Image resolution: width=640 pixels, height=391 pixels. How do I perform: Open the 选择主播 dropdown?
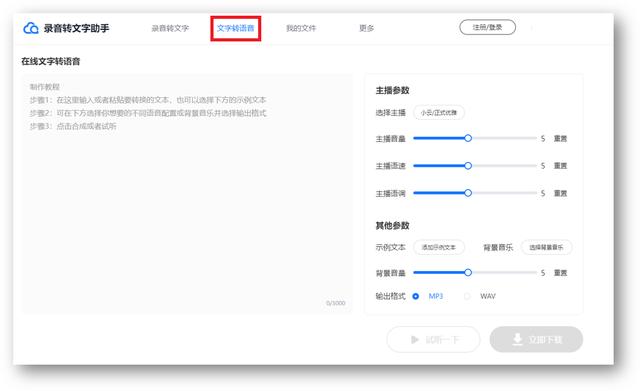[439, 113]
